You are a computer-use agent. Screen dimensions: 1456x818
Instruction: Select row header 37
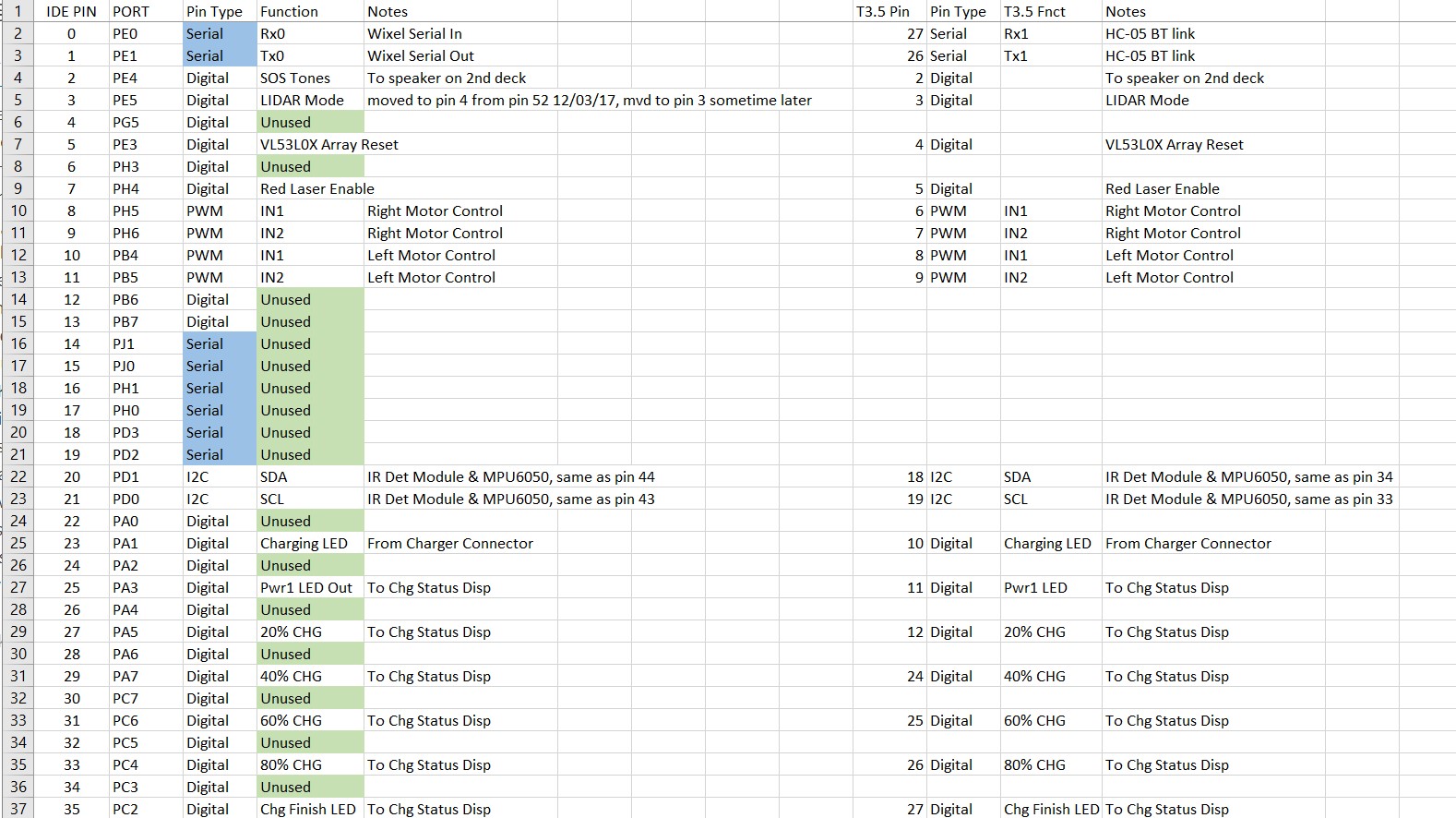coord(18,809)
